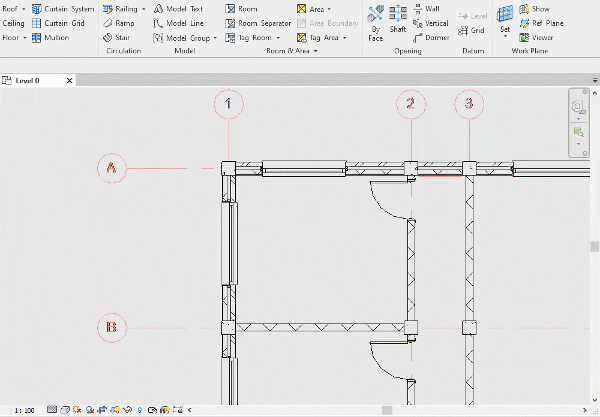Open Temporary View Properties icon
The width and height of the screenshot is (600, 417).
coord(152,410)
